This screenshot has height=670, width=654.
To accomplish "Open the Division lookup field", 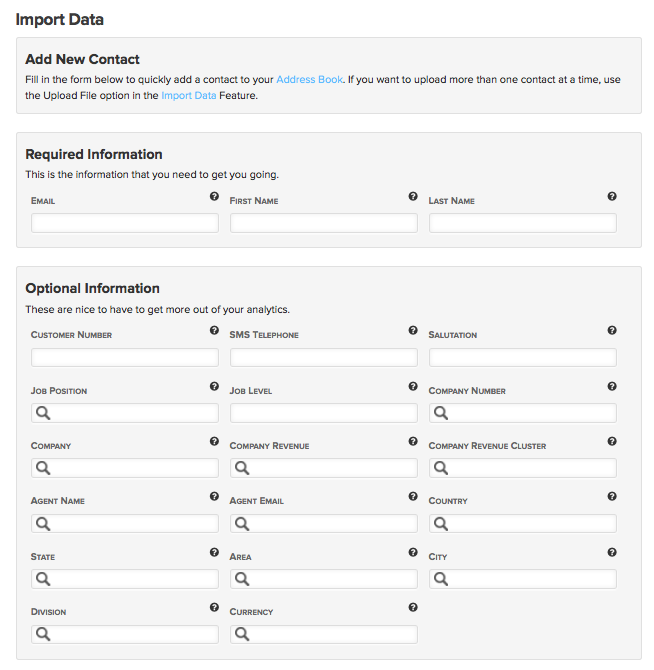I will pos(124,634).
